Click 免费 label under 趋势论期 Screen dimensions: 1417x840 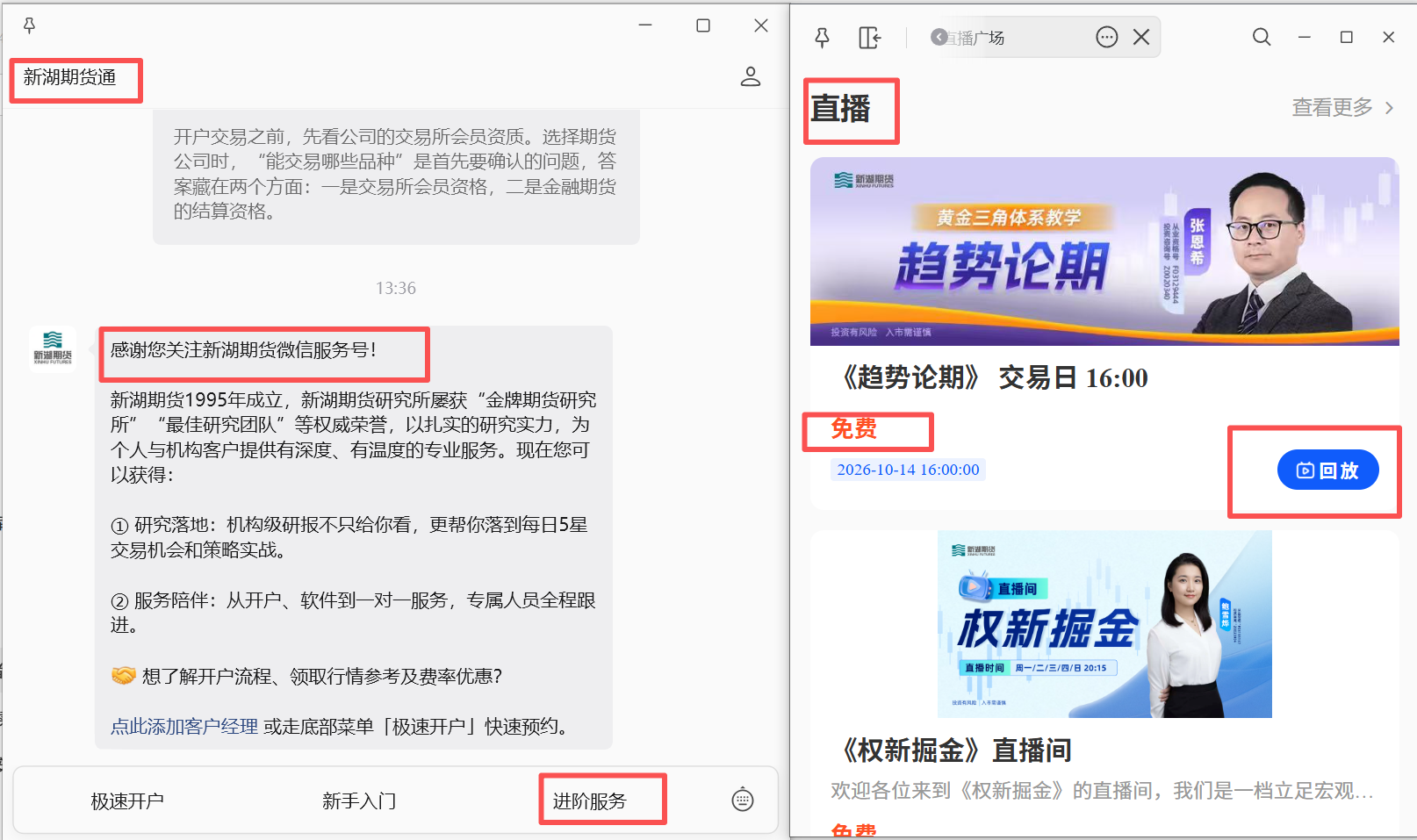tap(853, 428)
